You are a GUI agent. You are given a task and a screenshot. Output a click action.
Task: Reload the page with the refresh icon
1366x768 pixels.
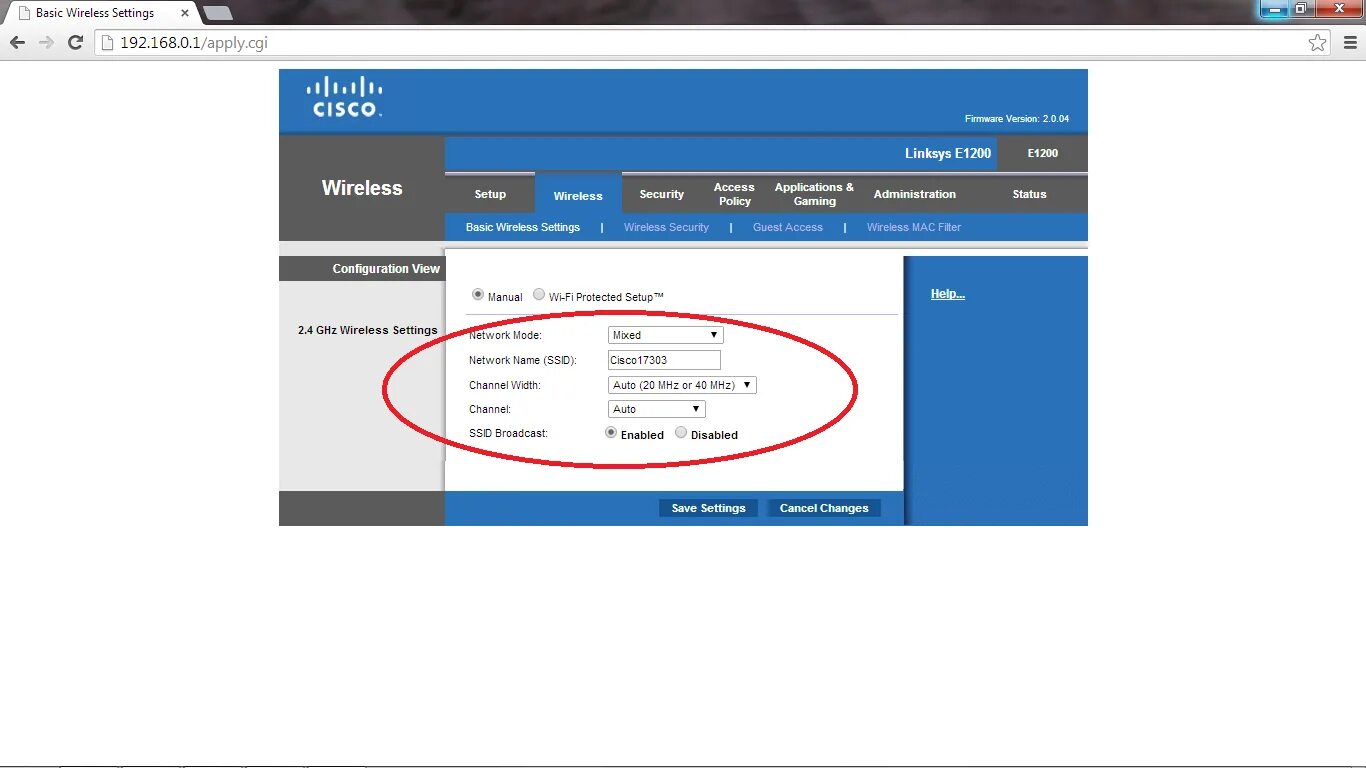[75, 43]
